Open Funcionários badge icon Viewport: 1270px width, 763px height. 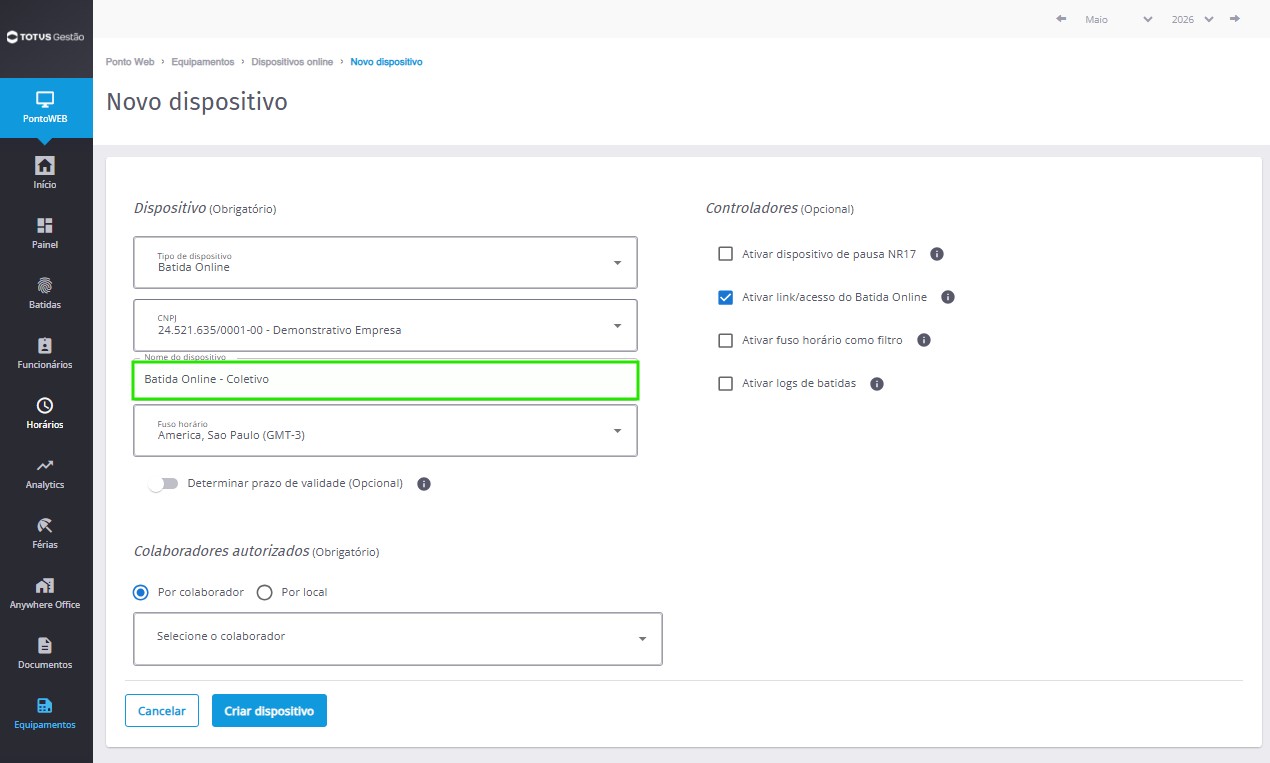coord(45,345)
